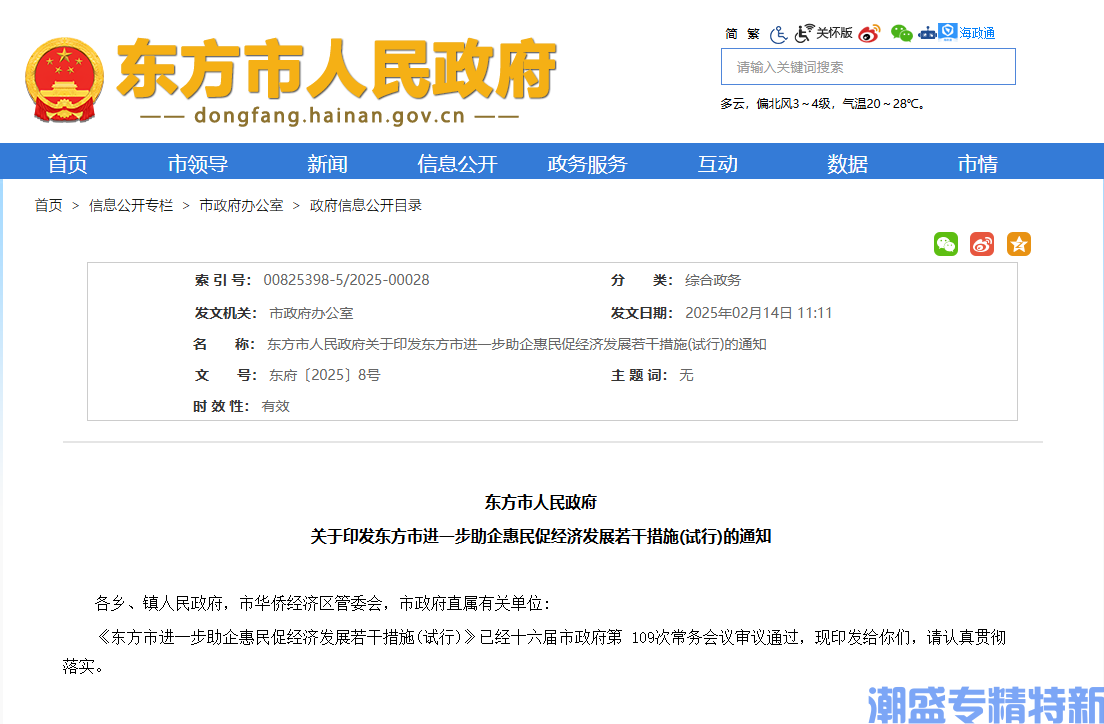The width and height of the screenshot is (1104, 724).
Task: Open the 新闻 navigation menu item
Action: point(327,164)
